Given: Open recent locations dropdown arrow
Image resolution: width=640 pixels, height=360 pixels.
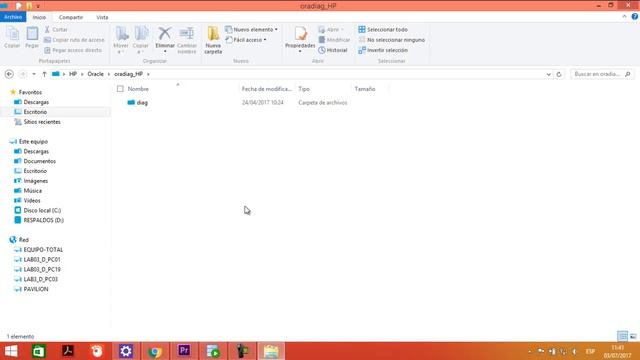Looking at the screenshot, I should pyautogui.click(x=34, y=74).
